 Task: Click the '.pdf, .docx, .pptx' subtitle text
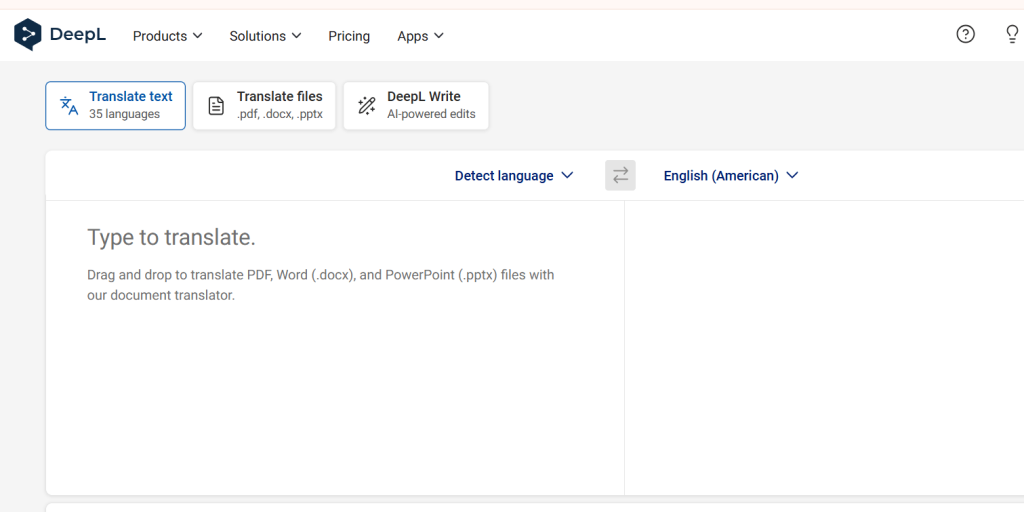pyautogui.click(x=280, y=114)
